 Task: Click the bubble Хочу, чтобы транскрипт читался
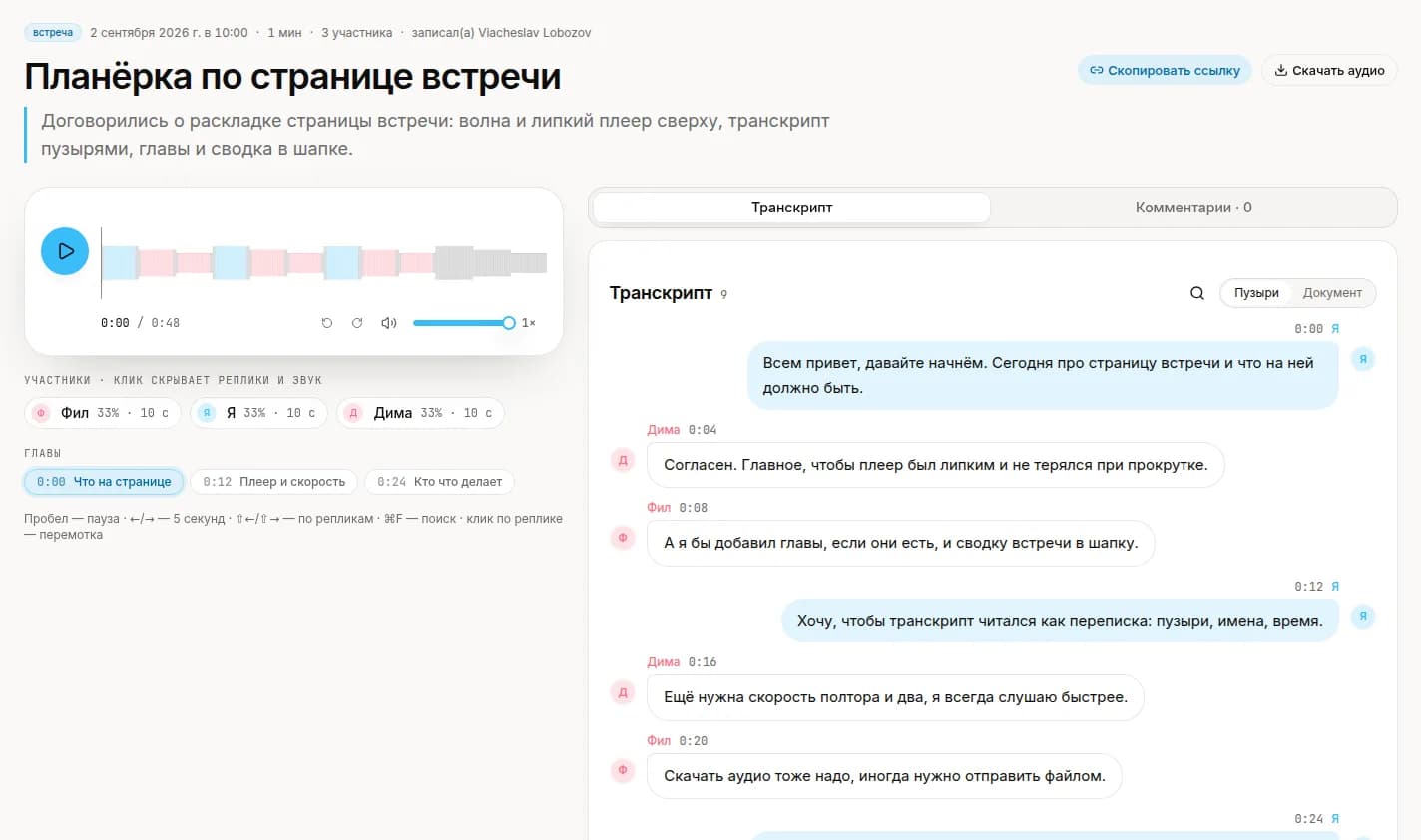coord(1060,621)
